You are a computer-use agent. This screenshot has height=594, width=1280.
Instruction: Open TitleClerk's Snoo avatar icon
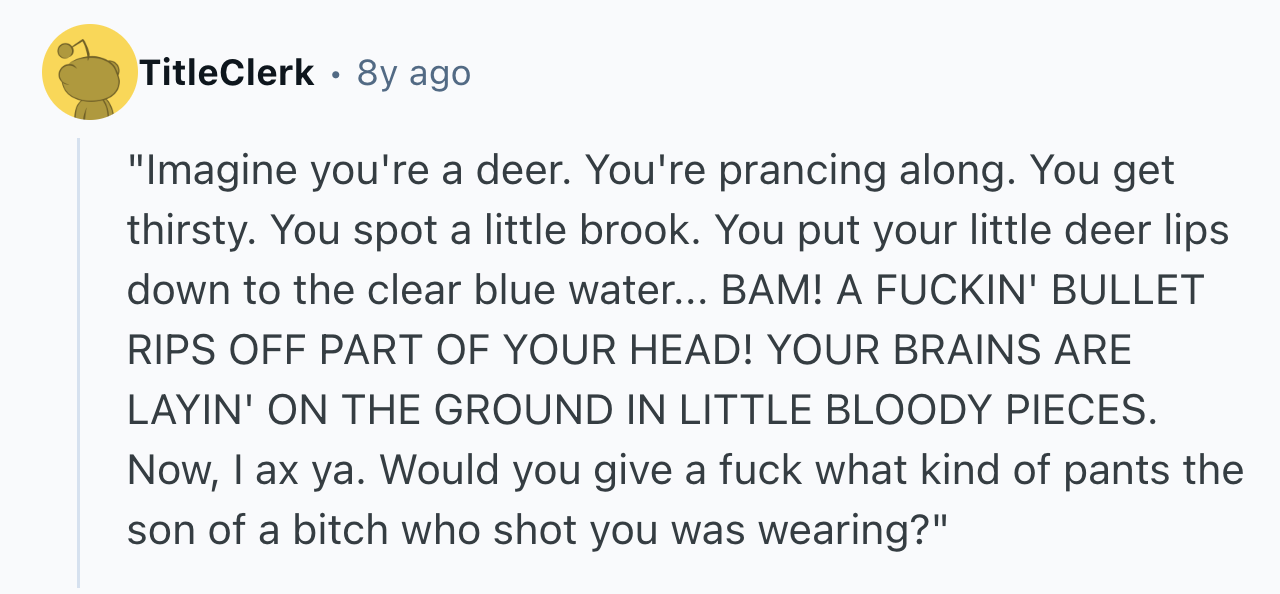pyautogui.click(x=90, y=72)
